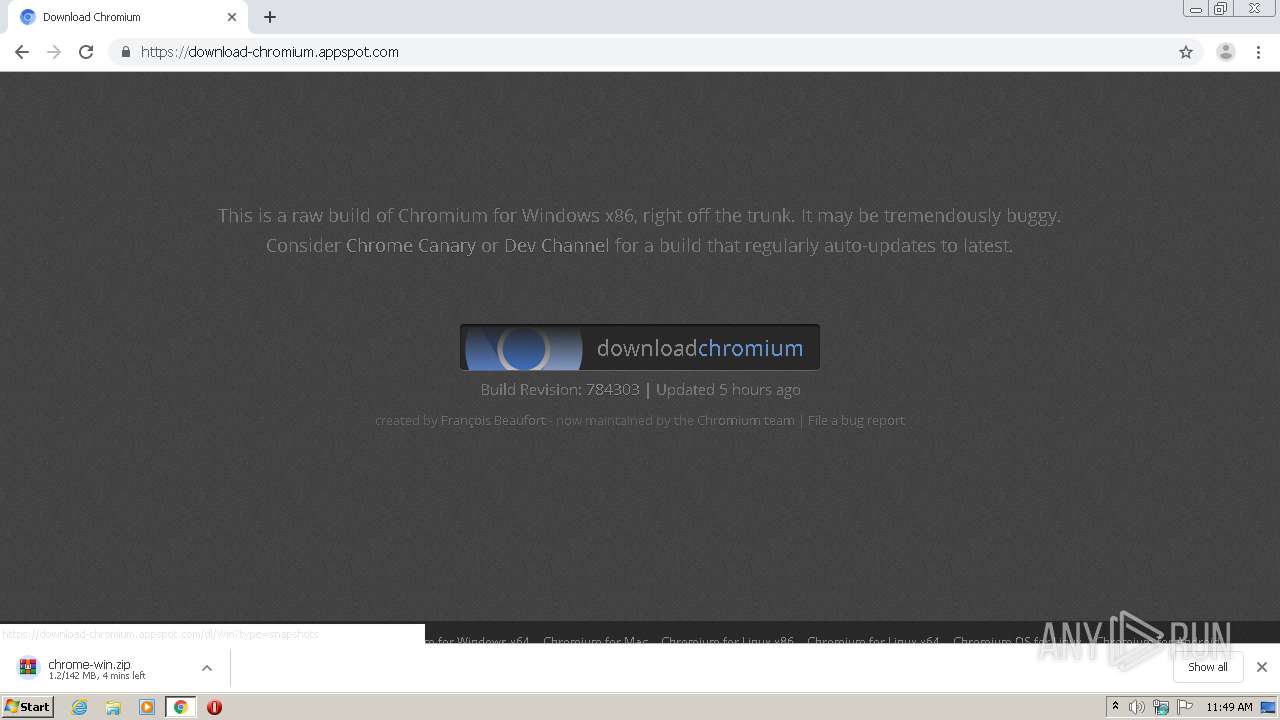1280x720 pixels.
Task: Open Chromium for Linux x86 link
Action: (x=727, y=640)
